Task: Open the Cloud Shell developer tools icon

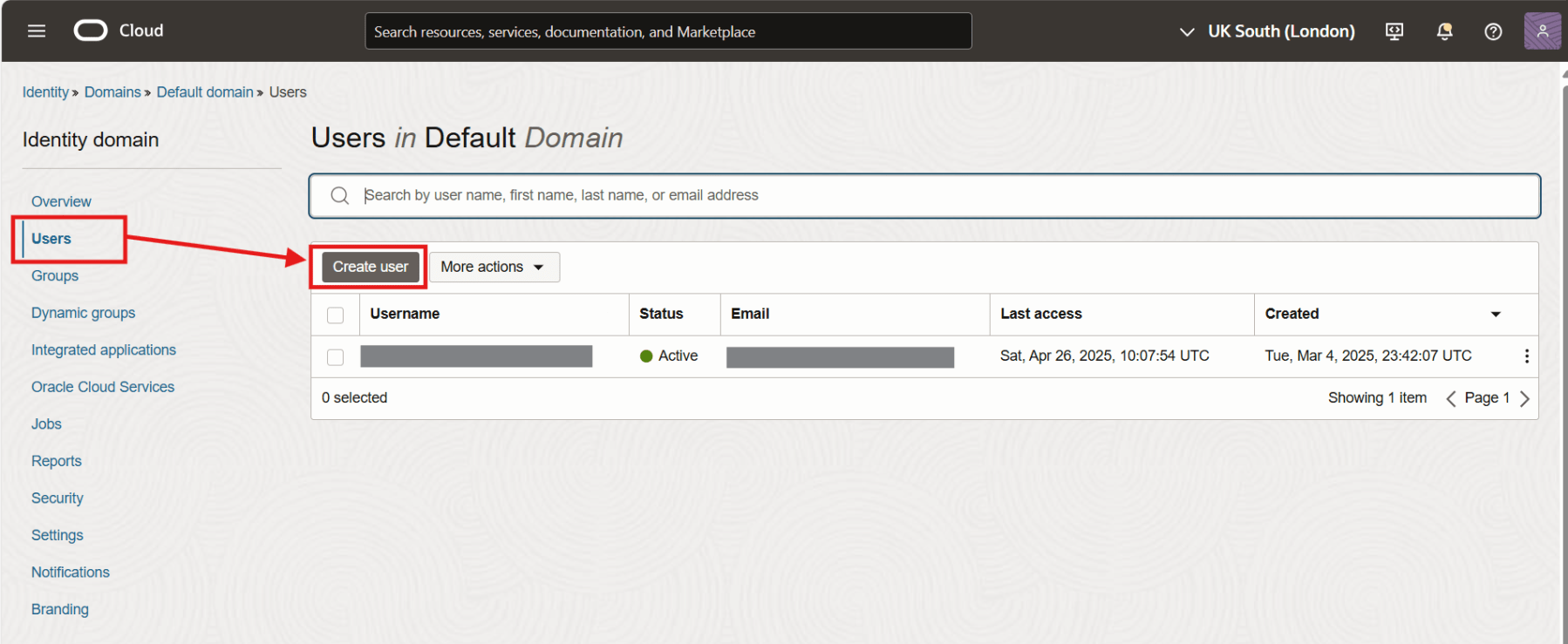Action: (x=1394, y=31)
